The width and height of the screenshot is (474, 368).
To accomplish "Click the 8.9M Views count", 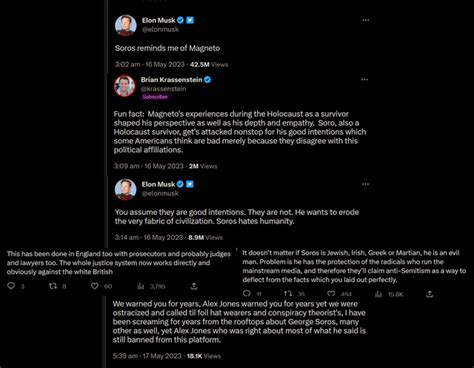I will click(x=205, y=237).
